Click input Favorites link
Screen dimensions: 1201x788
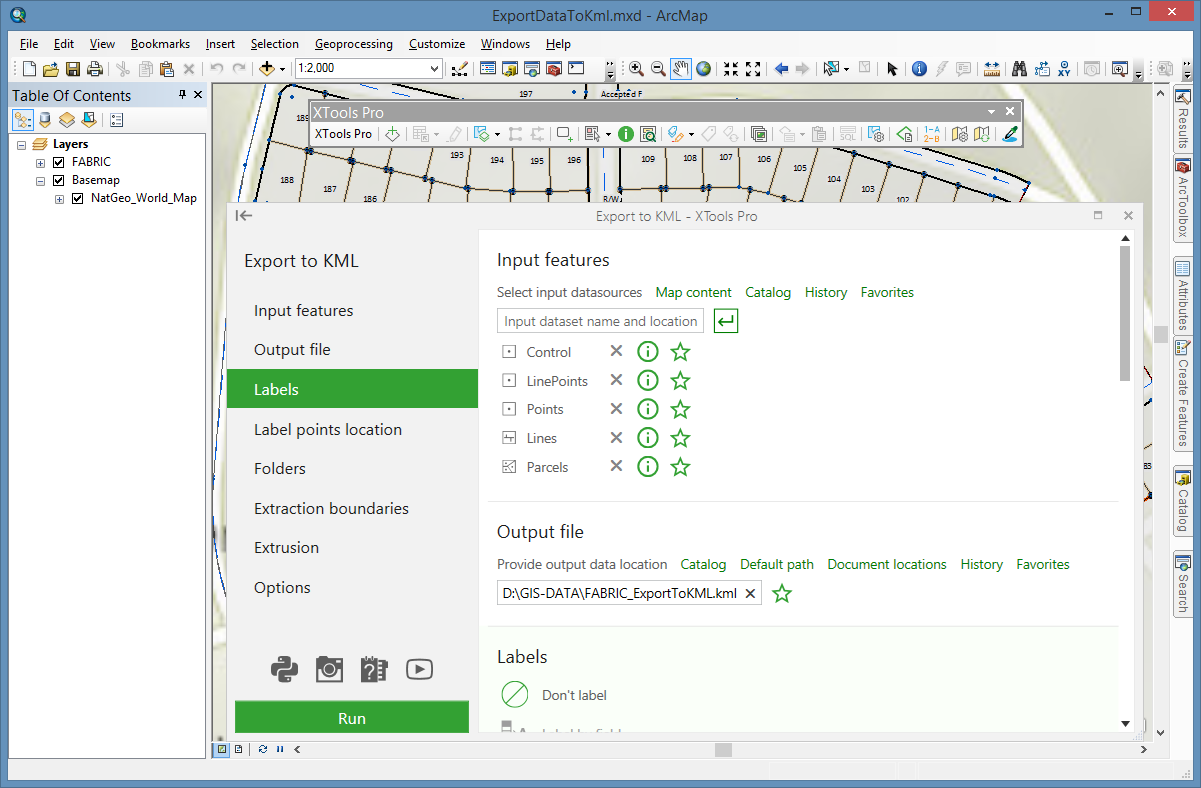click(887, 292)
